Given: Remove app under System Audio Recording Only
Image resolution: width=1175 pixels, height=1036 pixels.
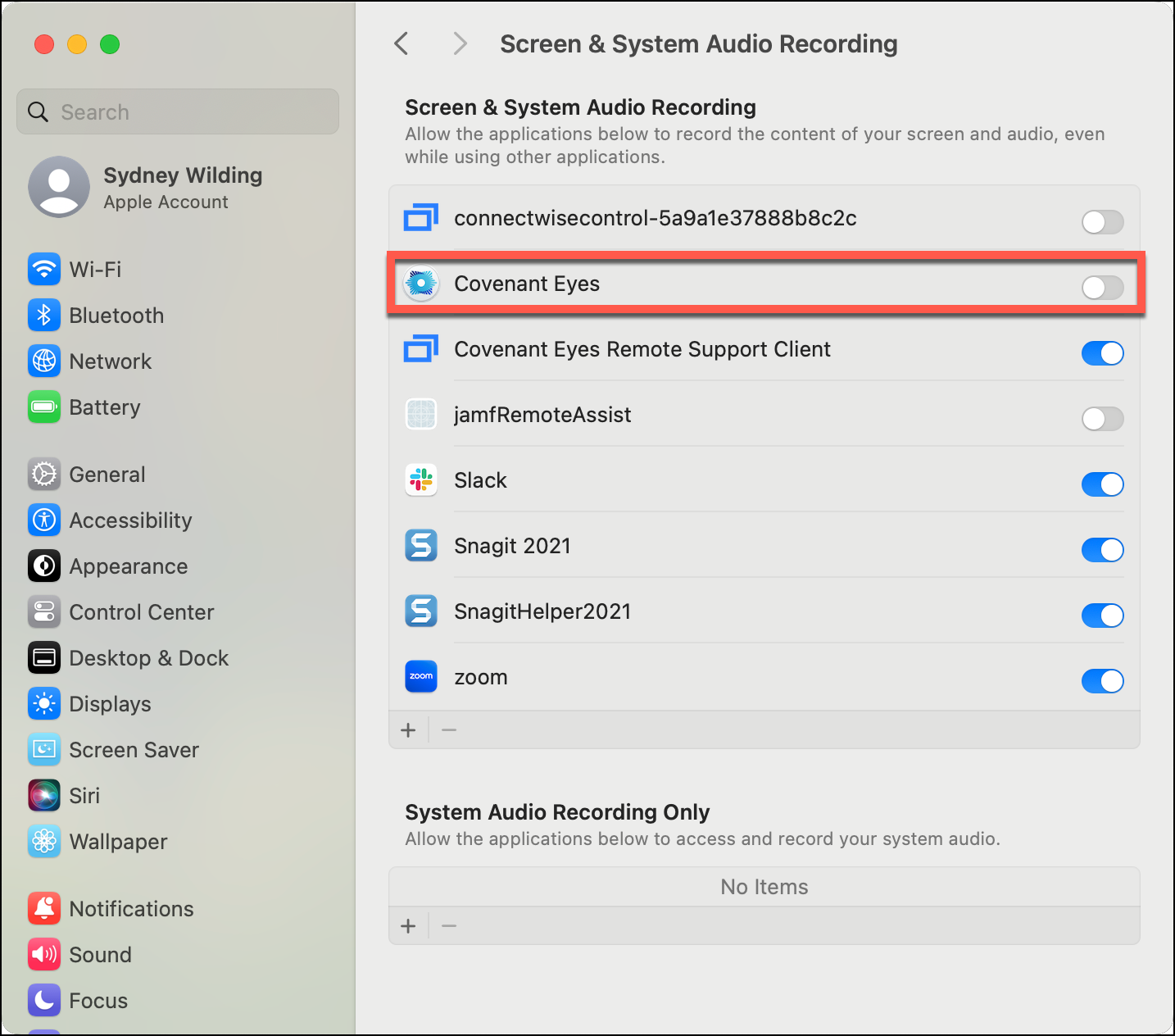Looking at the screenshot, I should point(449,926).
